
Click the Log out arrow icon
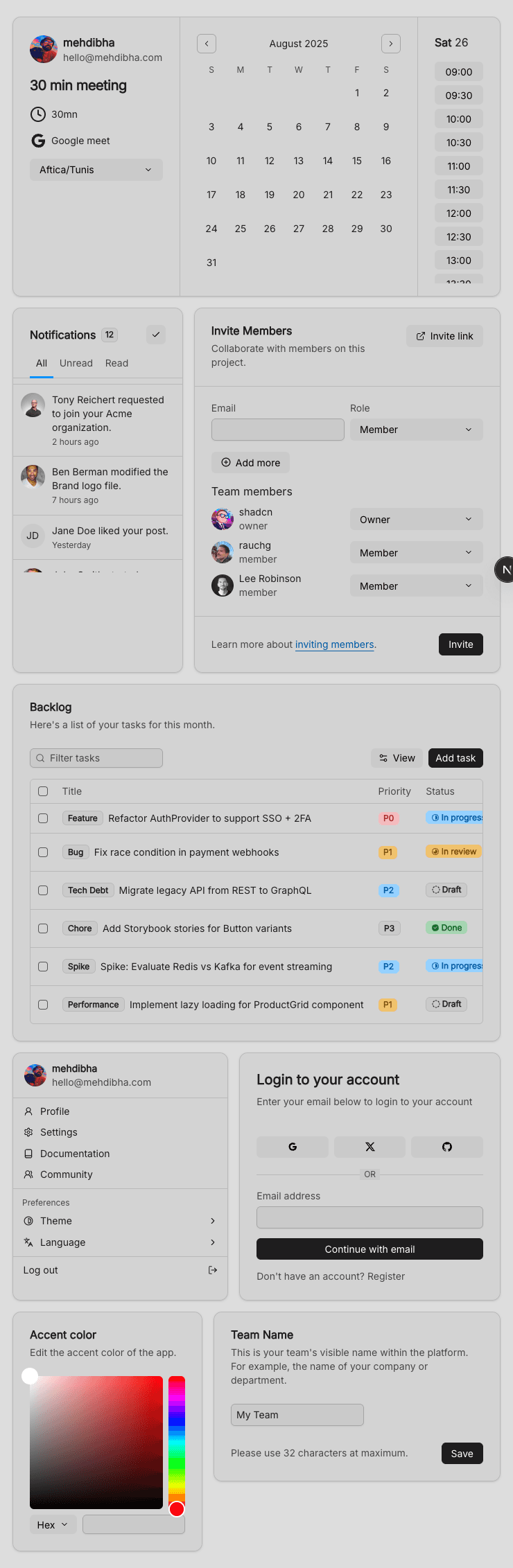point(213,1270)
